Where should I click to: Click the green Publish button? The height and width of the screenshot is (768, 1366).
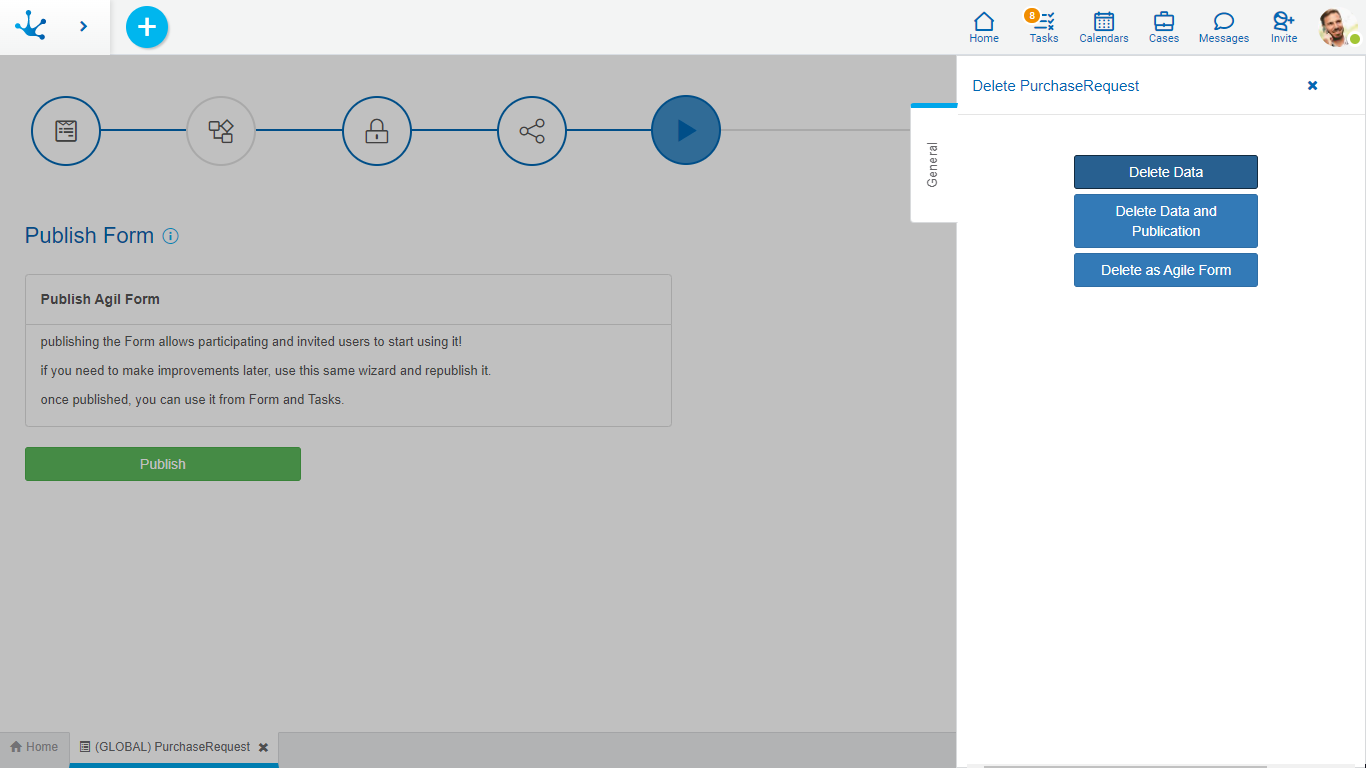click(163, 464)
